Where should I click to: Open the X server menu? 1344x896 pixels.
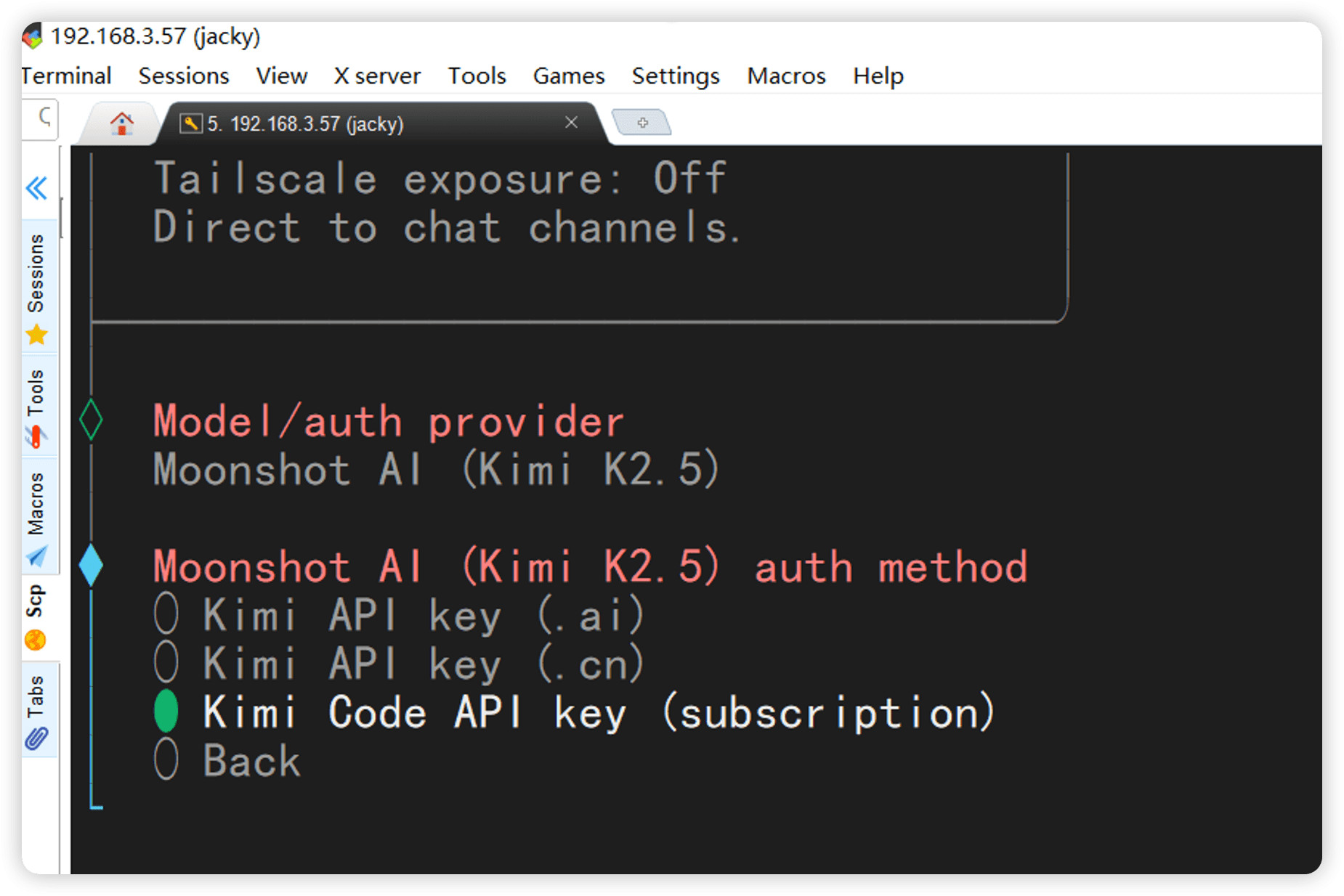377,76
